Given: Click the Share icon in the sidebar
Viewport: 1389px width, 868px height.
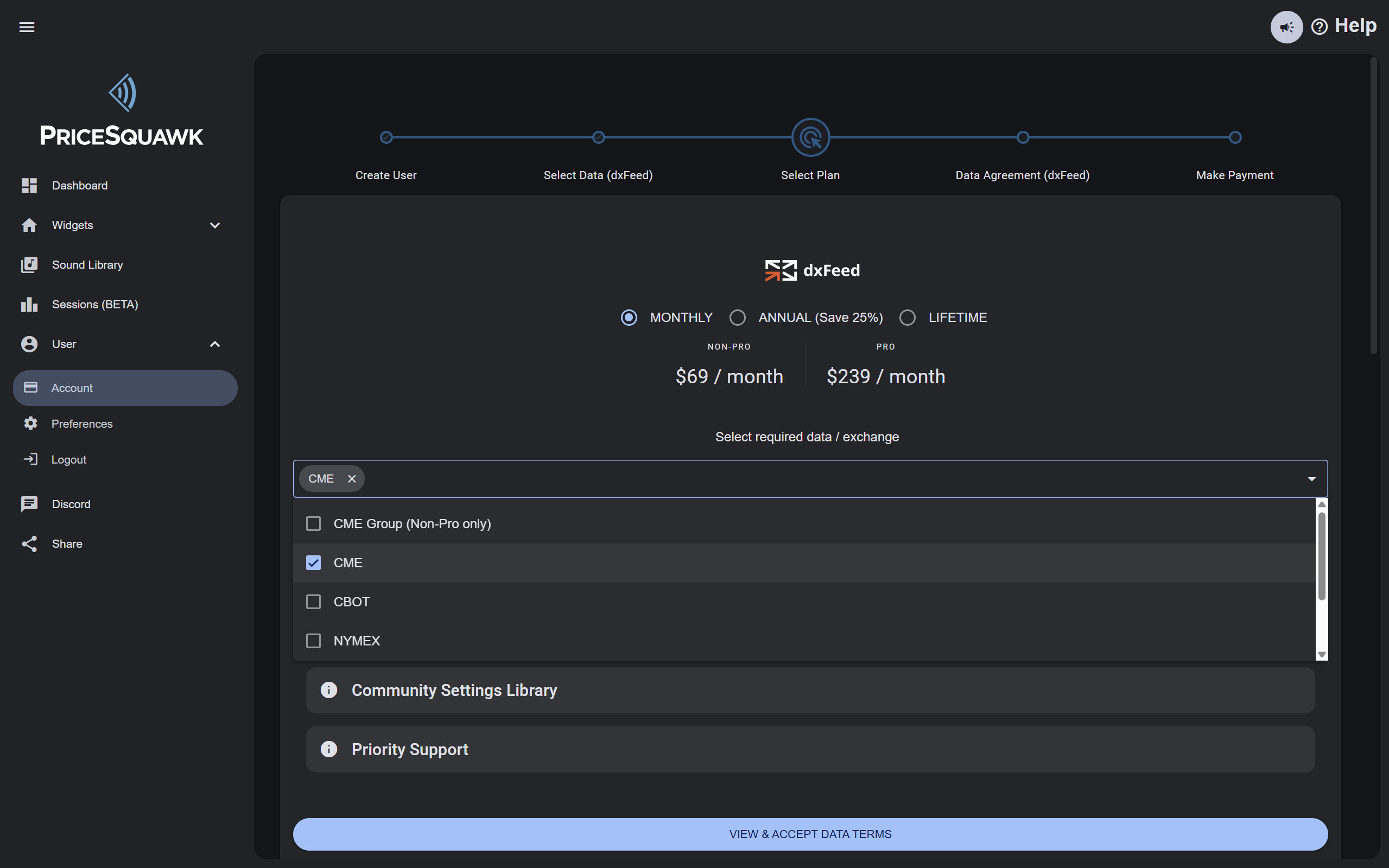Looking at the screenshot, I should click(29, 543).
